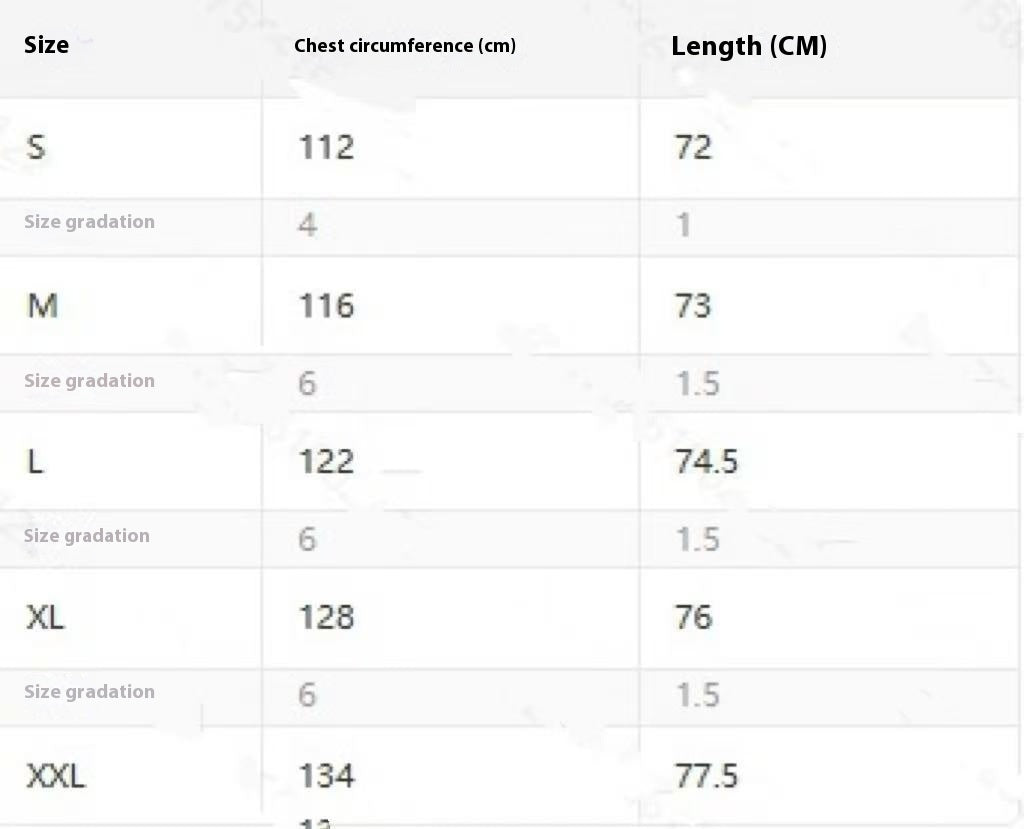Screen dimensions: 1024x829
Task: Click Size gradation label between S and M
Action: 89,222
